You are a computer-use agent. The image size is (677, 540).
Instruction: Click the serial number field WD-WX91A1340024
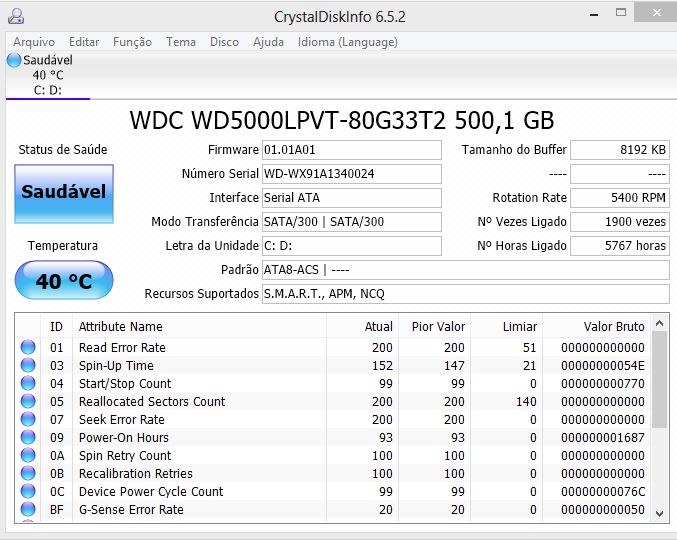[351, 174]
